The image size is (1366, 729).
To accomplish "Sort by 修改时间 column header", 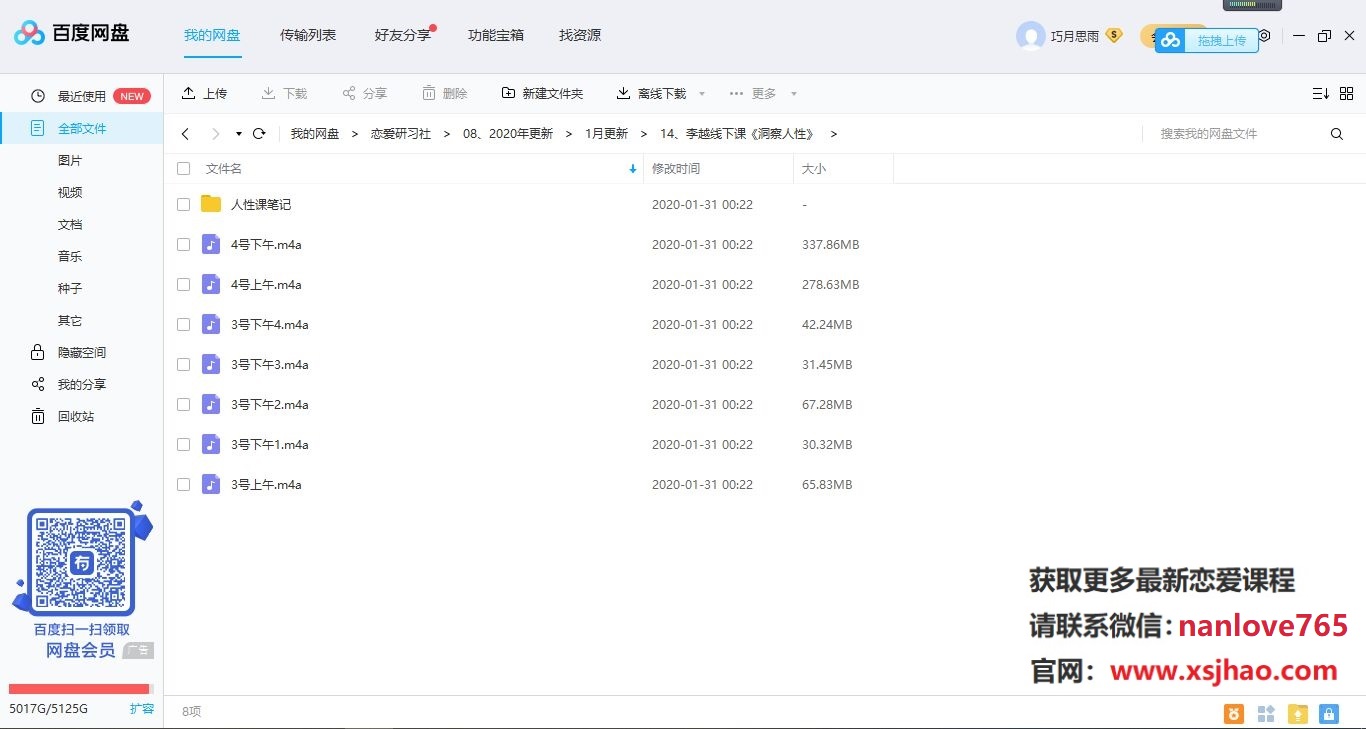I will (x=676, y=169).
